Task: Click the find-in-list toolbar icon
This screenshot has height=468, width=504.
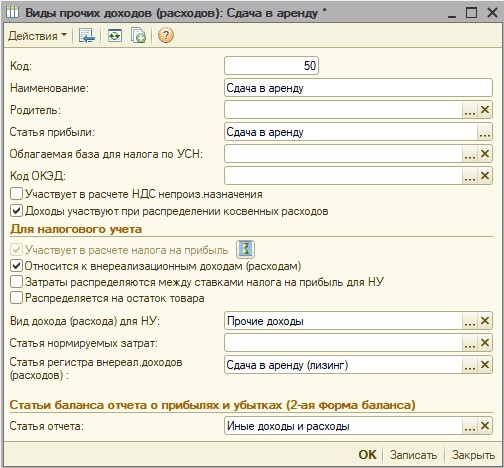Action: pyautogui.click(x=87, y=35)
